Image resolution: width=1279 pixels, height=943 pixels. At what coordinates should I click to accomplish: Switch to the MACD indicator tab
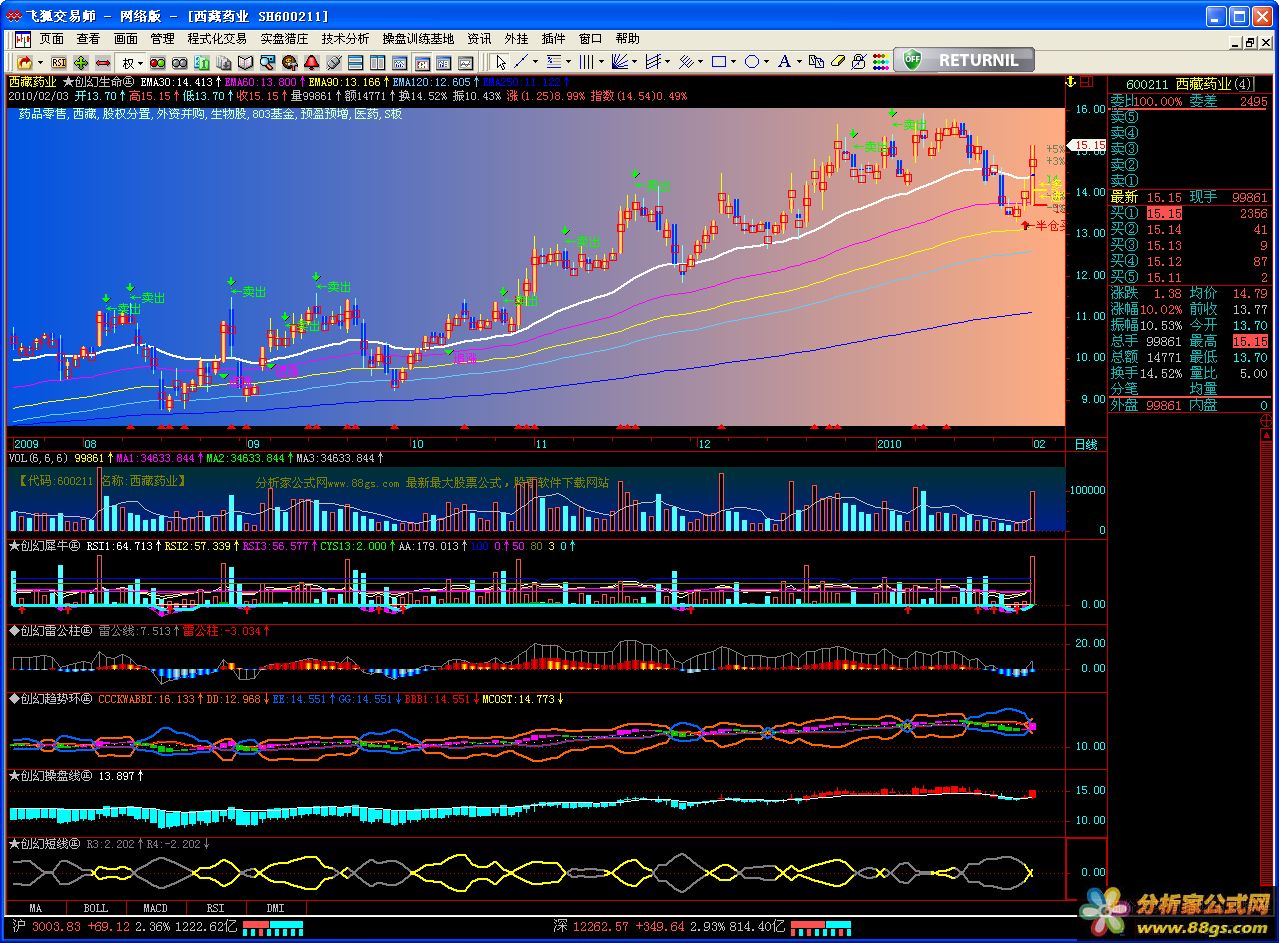coord(155,908)
